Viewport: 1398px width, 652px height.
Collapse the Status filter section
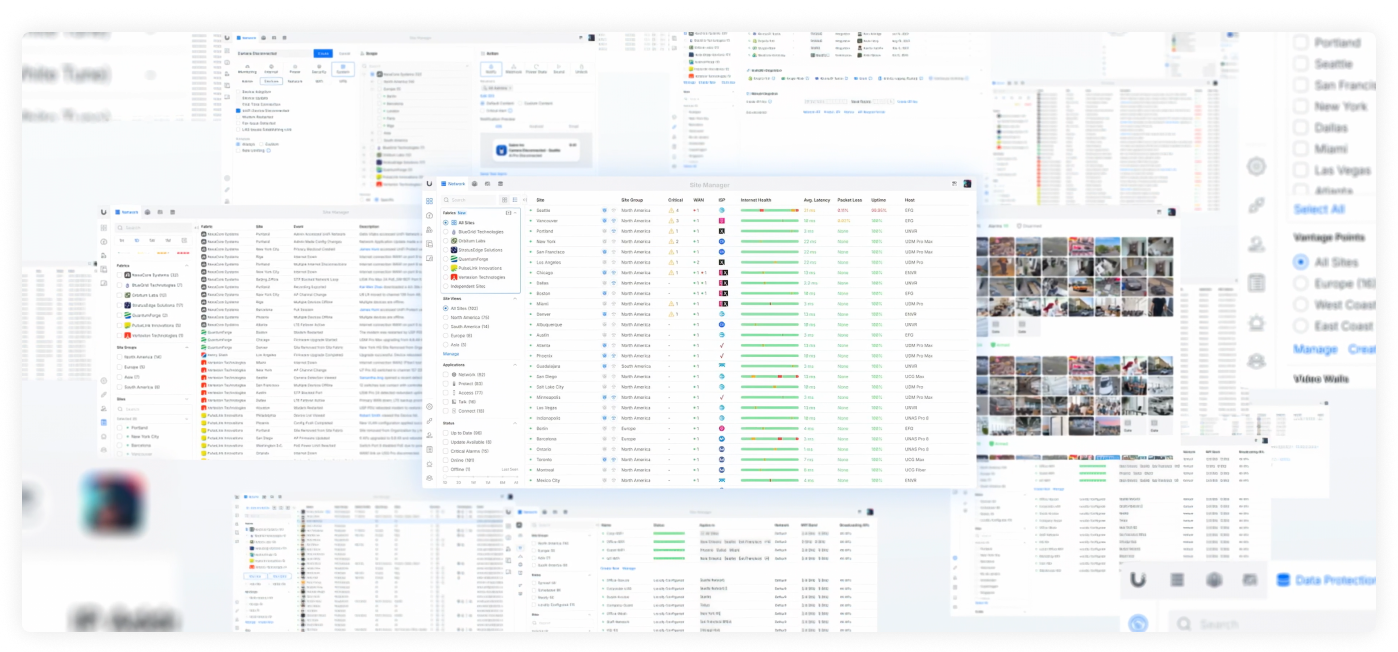[515, 423]
